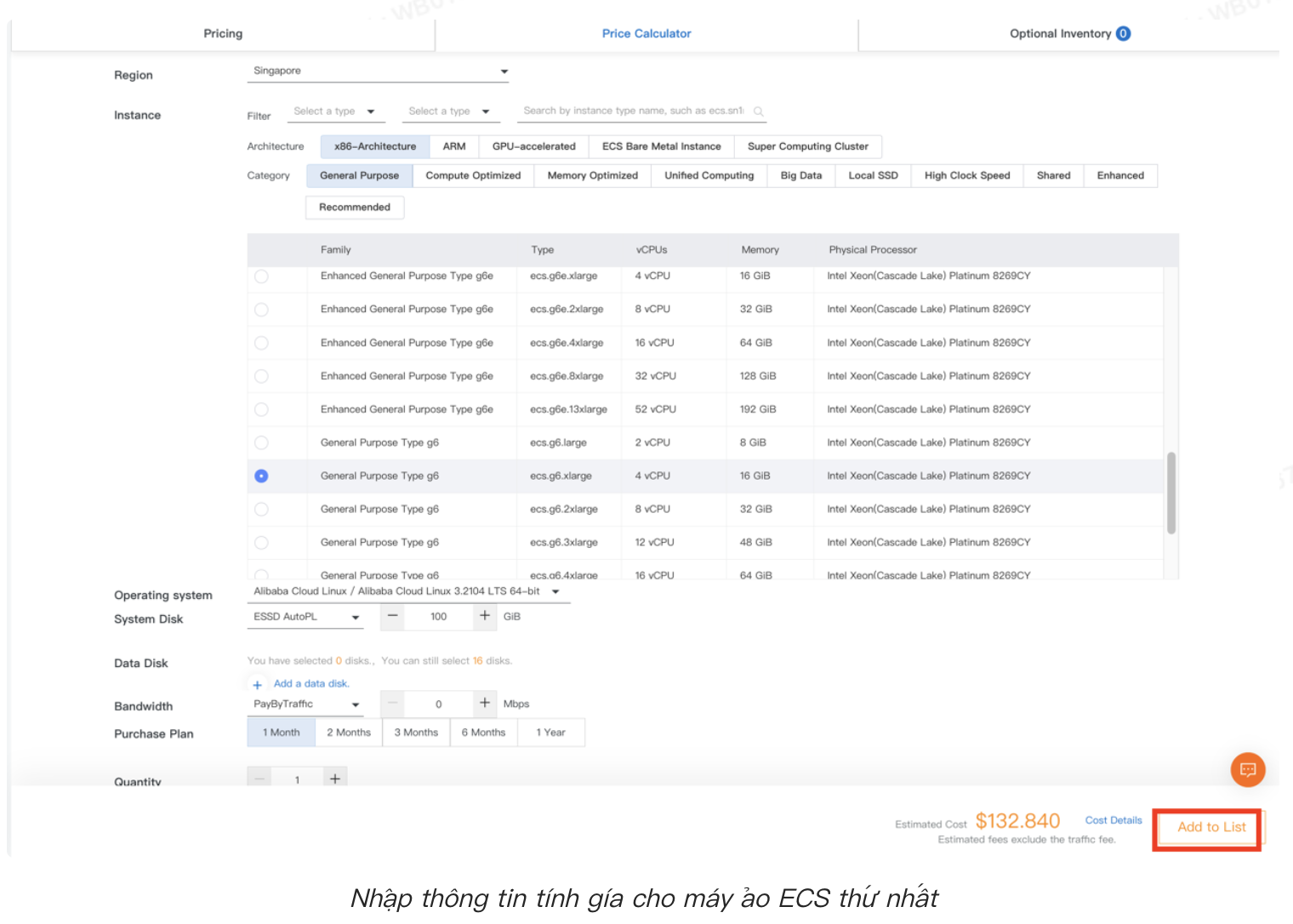This screenshot has height=924, width=1293.
Task: Select the 6 Months purchase plan
Action: pos(483,732)
